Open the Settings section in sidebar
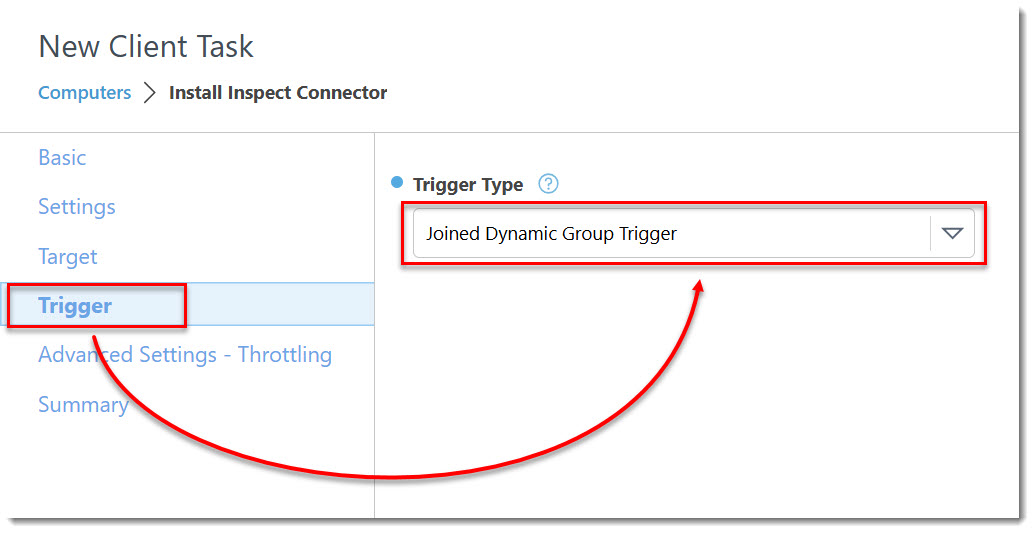This screenshot has height=533, width=1034. point(76,207)
